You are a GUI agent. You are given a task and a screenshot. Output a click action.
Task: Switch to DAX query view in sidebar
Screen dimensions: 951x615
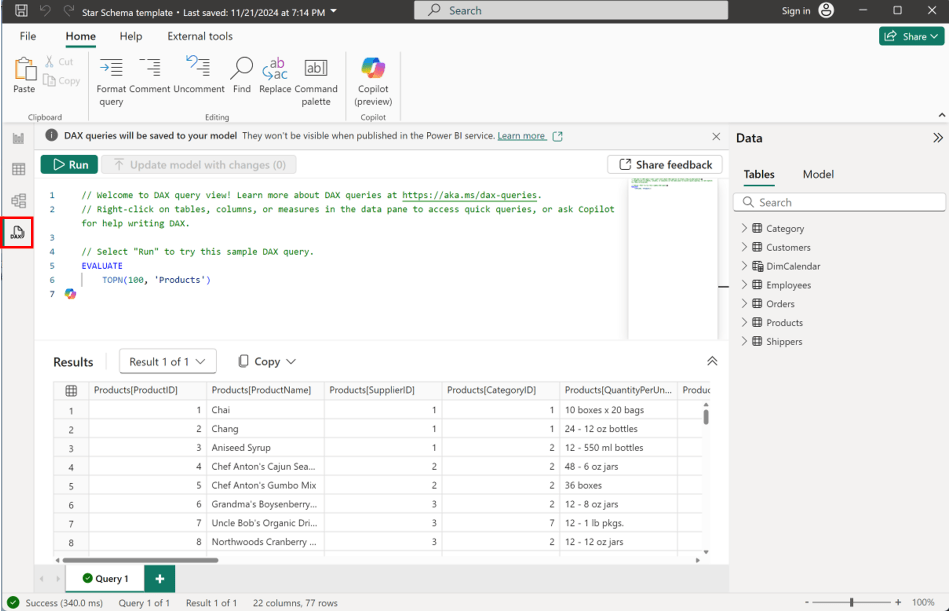coord(18,233)
